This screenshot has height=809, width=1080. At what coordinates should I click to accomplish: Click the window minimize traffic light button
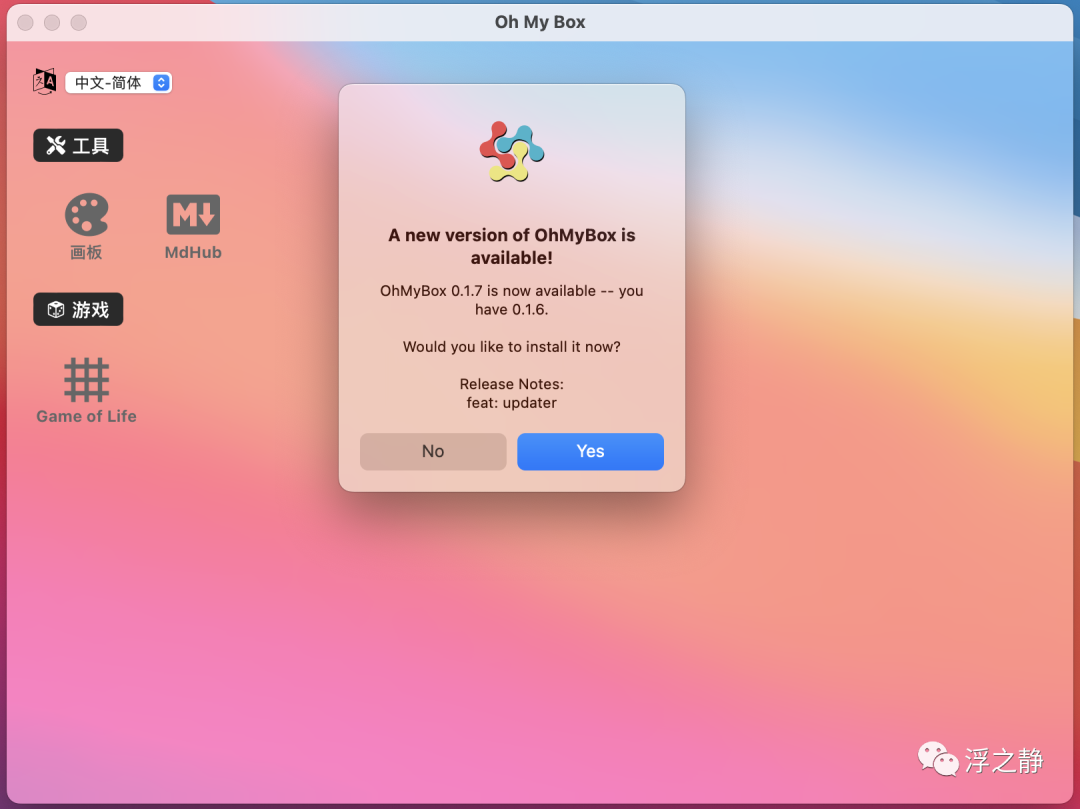click(x=52, y=23)
